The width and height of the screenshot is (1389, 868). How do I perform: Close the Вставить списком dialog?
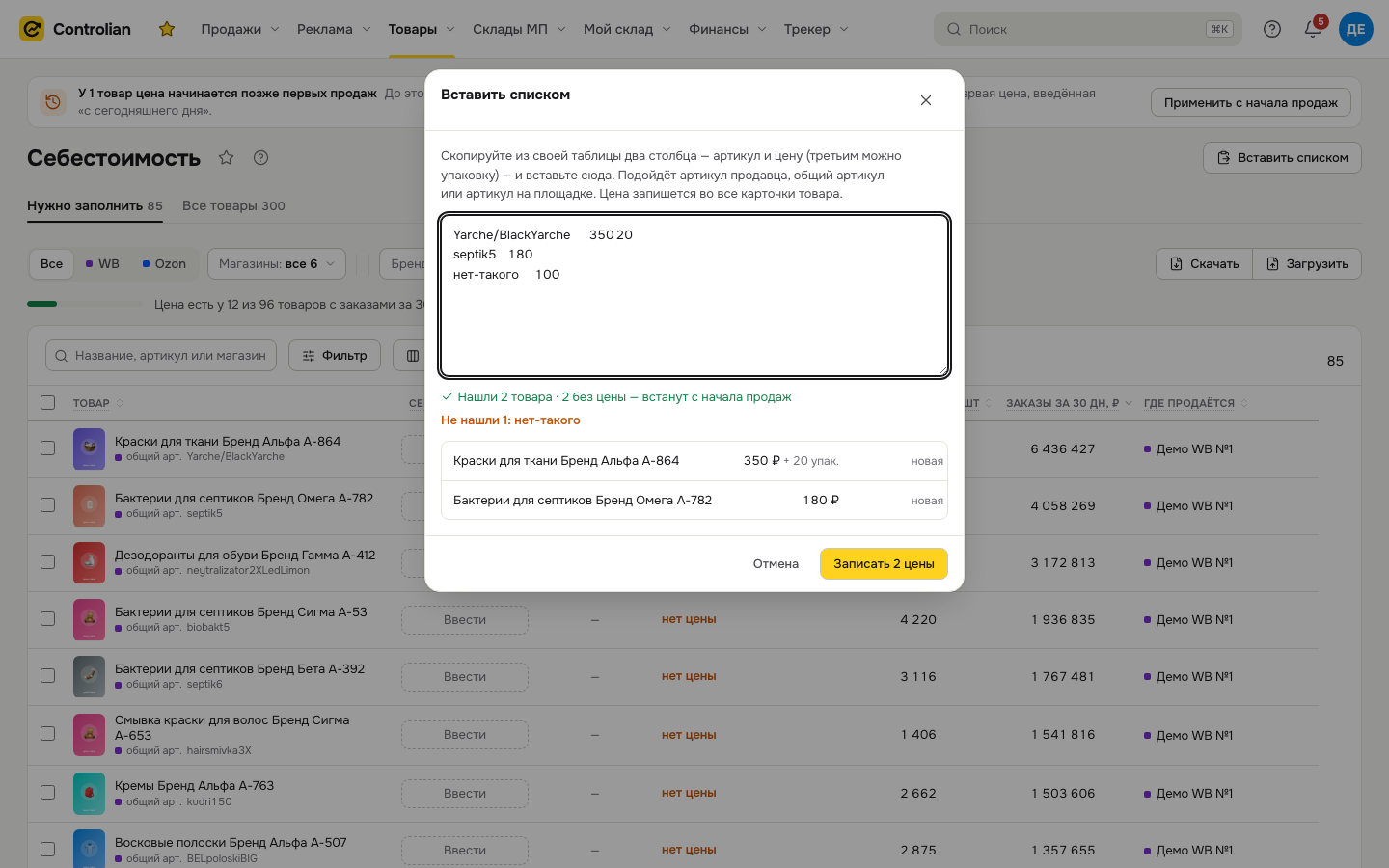(x=925, y=100)
